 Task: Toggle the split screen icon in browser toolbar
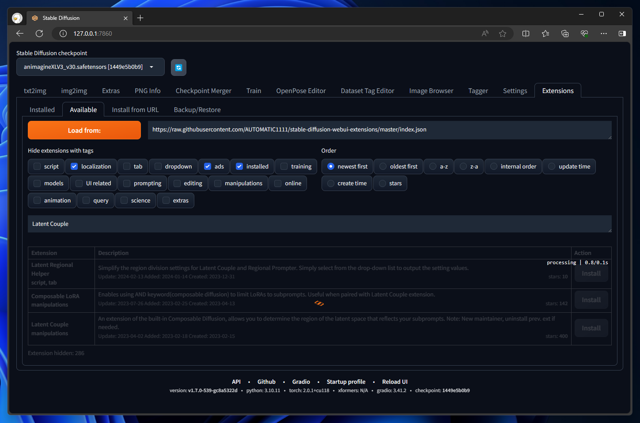coord(526,33)
